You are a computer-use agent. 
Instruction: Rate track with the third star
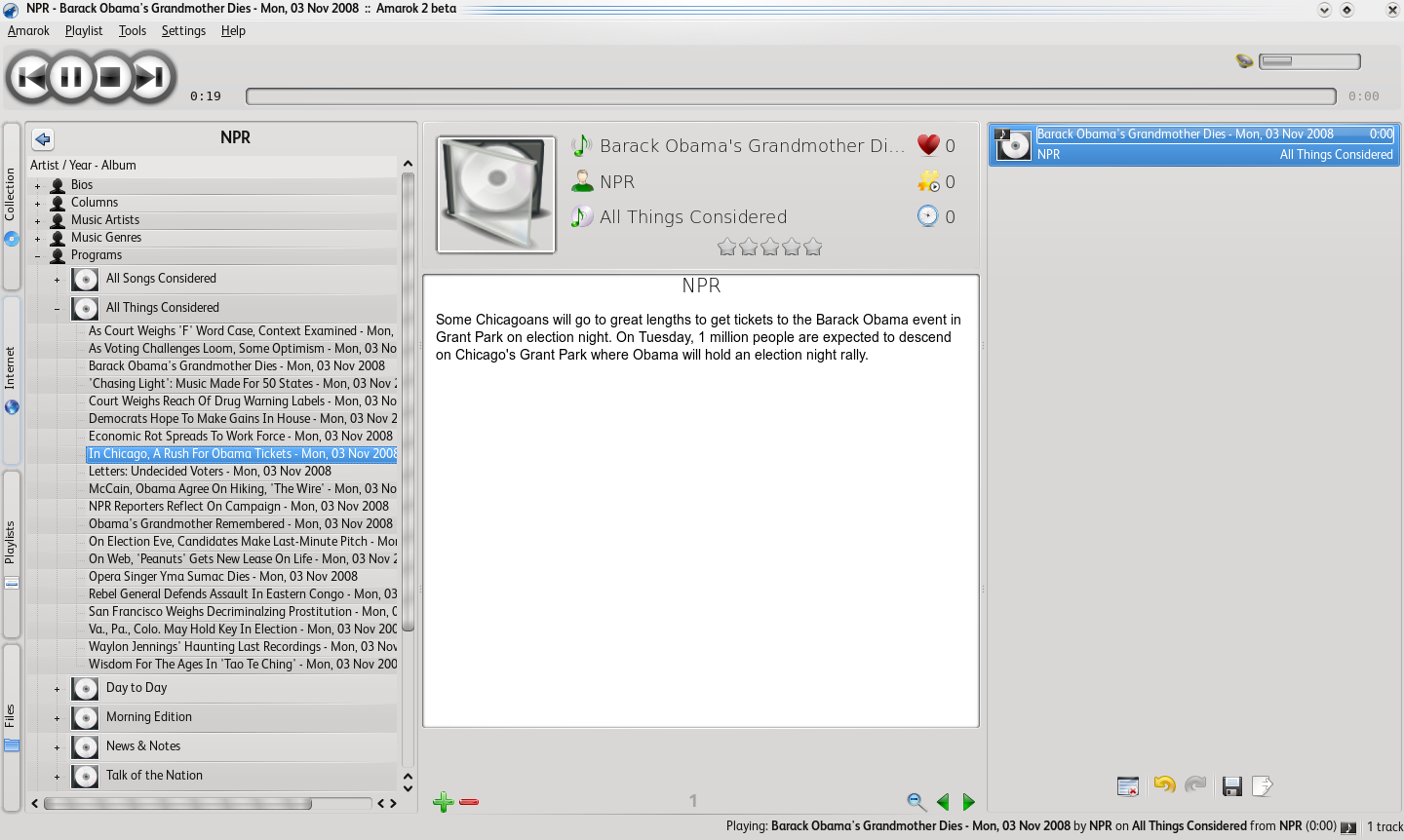(770, 248)
